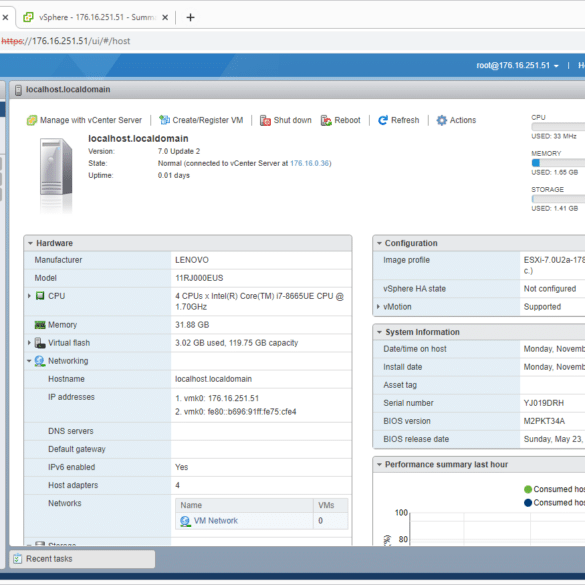Screen dimensions: 585x585
Task: Select the vSphere Summary browser tab
Action: (x=96, y=17)
